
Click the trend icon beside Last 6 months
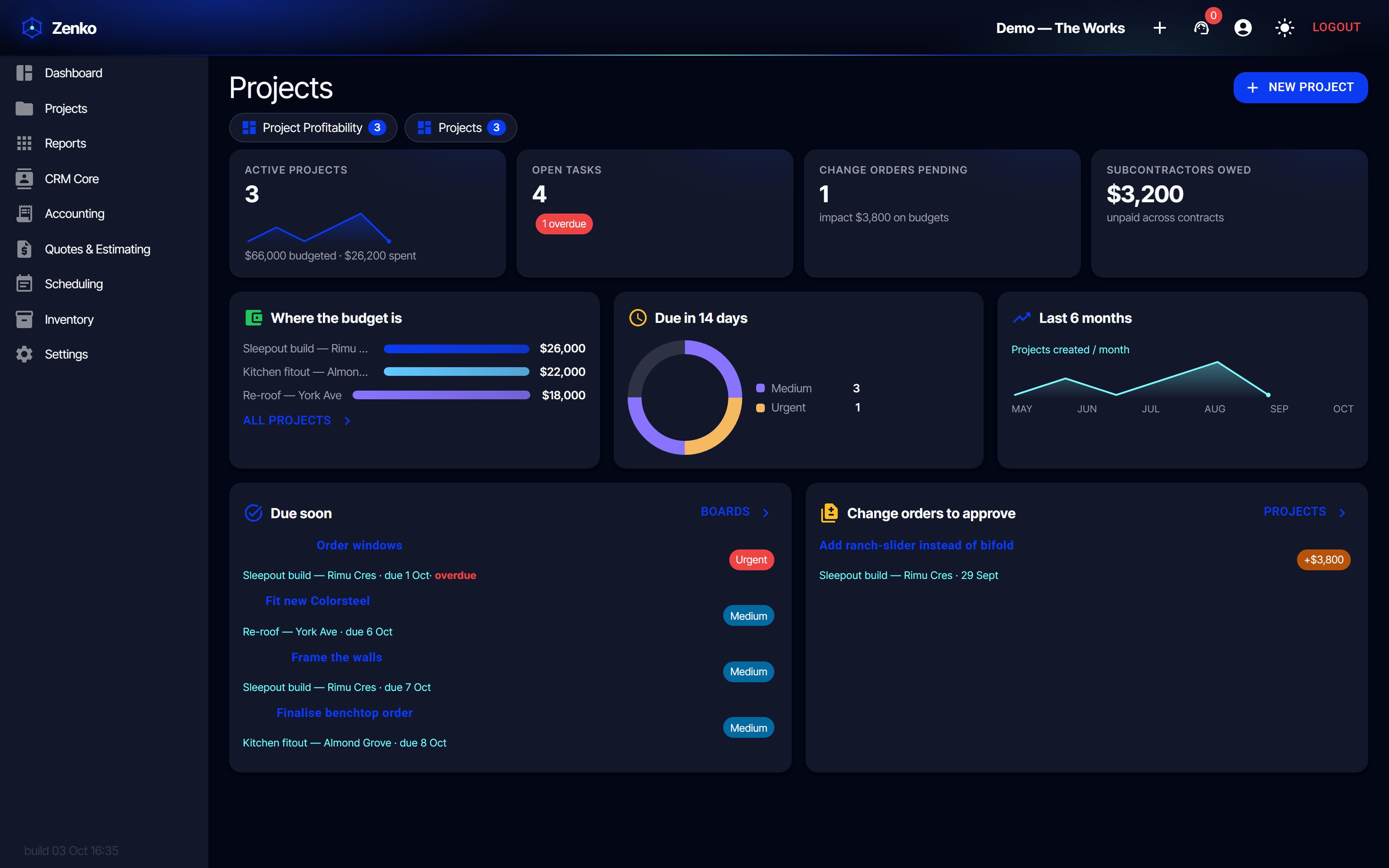1022,317
